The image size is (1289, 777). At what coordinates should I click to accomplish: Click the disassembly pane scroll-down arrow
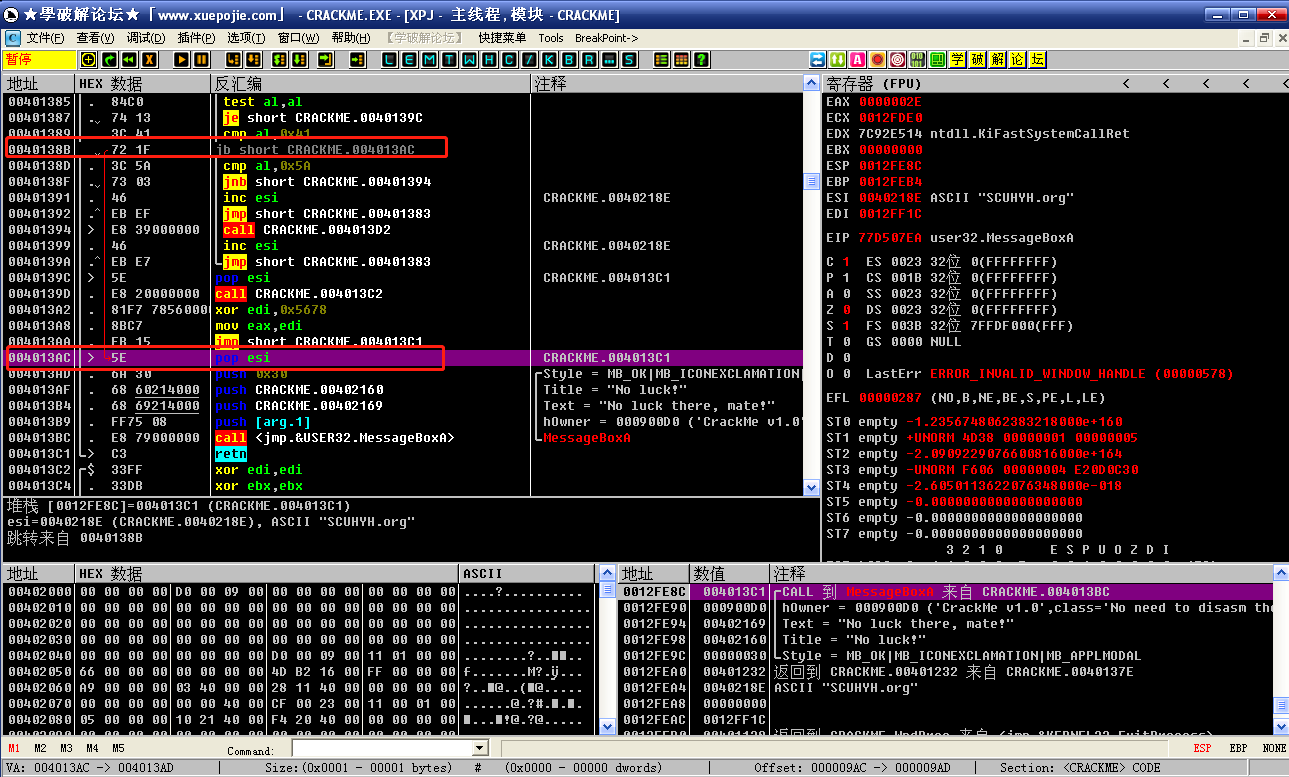(x=812, y=487)
